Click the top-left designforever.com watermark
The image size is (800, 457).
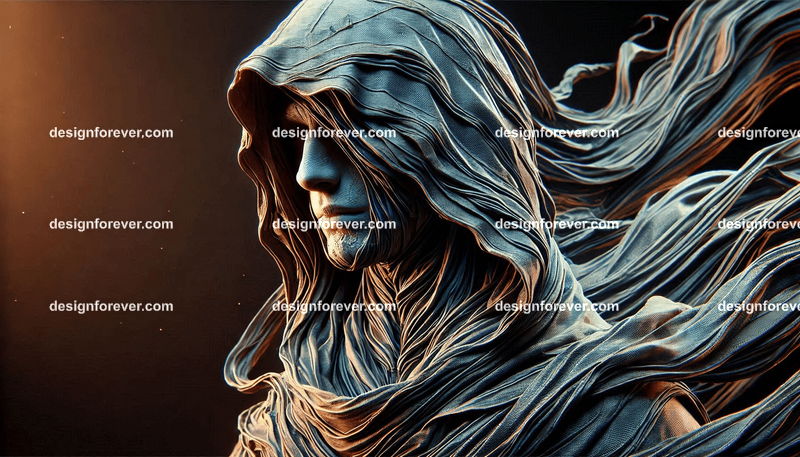(x=111, y=133)
